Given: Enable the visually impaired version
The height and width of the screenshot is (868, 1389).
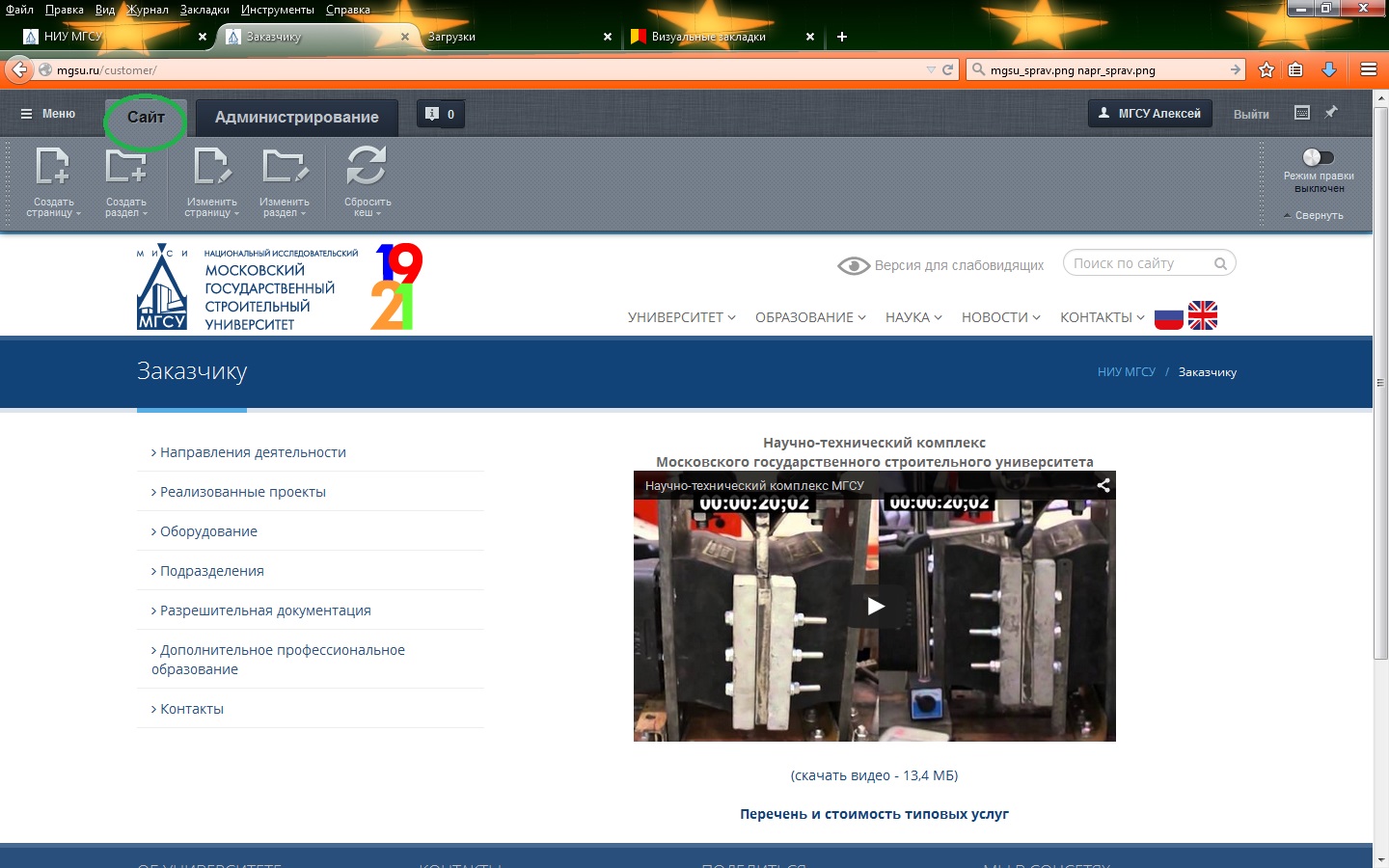Looking at the screenshot, I should click(x=940, y=265).
